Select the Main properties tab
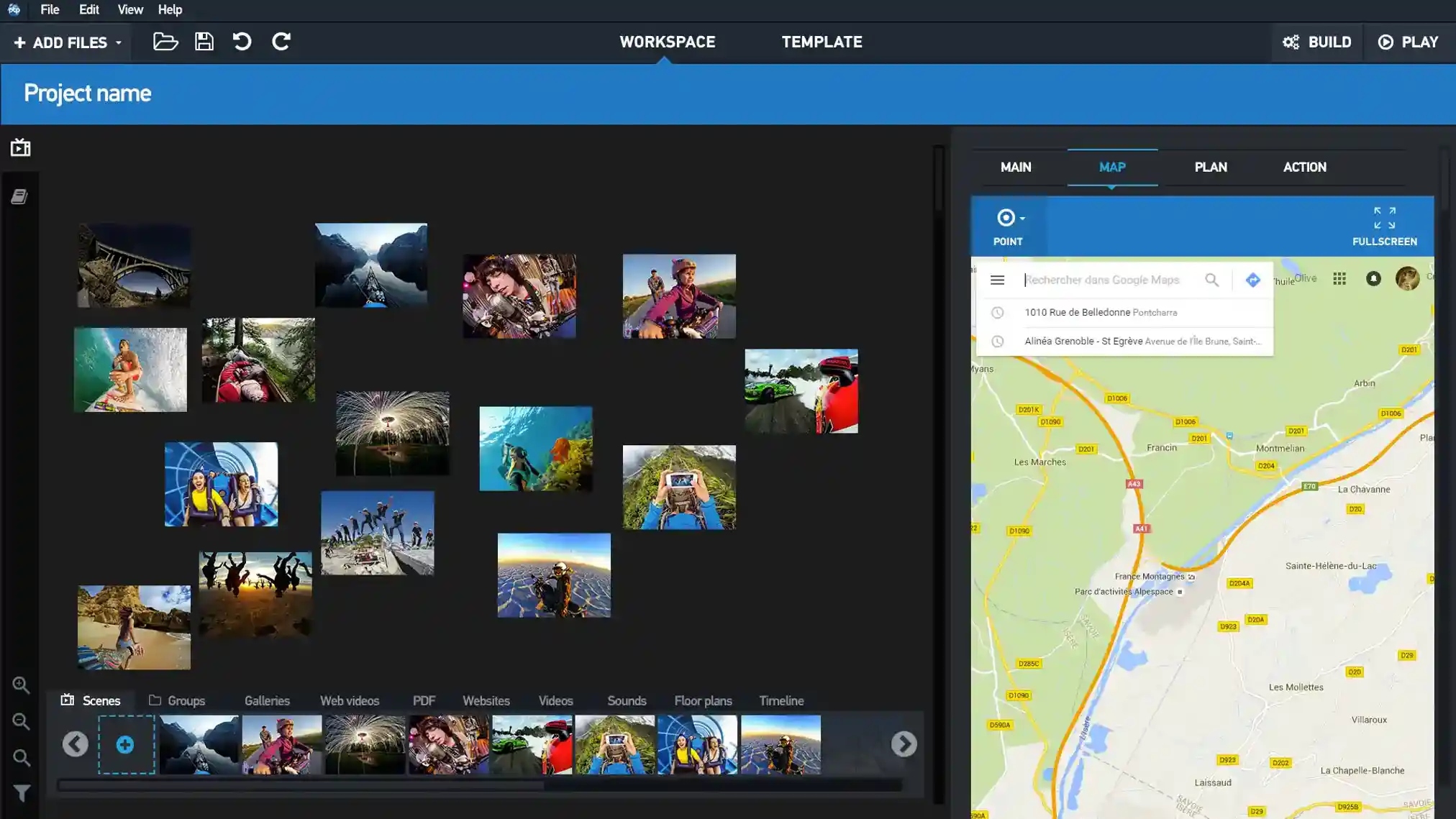This screenshot has width=1456, height=819. click(1016, 167)
